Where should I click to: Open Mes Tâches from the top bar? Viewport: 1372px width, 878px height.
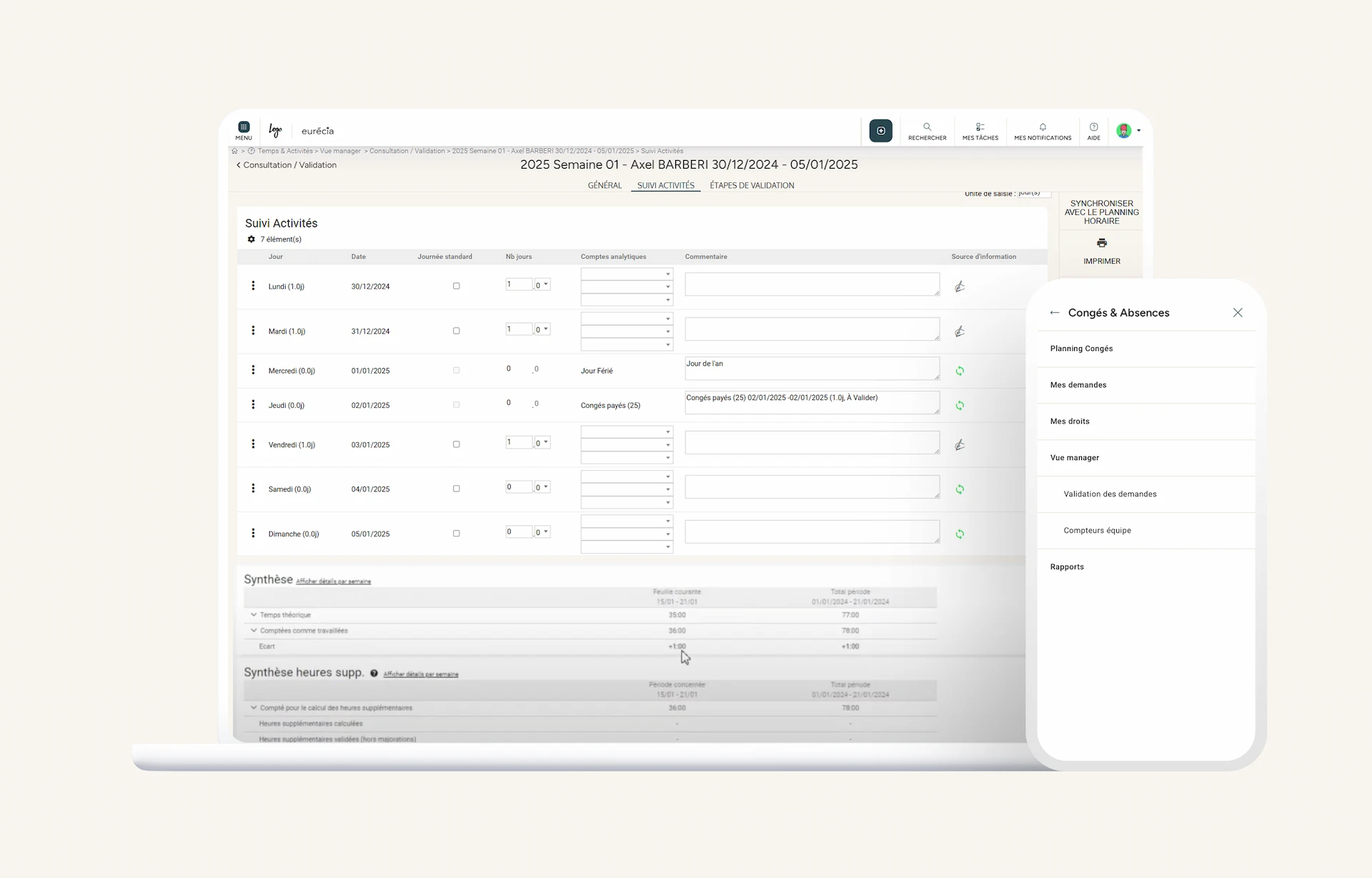980,131
